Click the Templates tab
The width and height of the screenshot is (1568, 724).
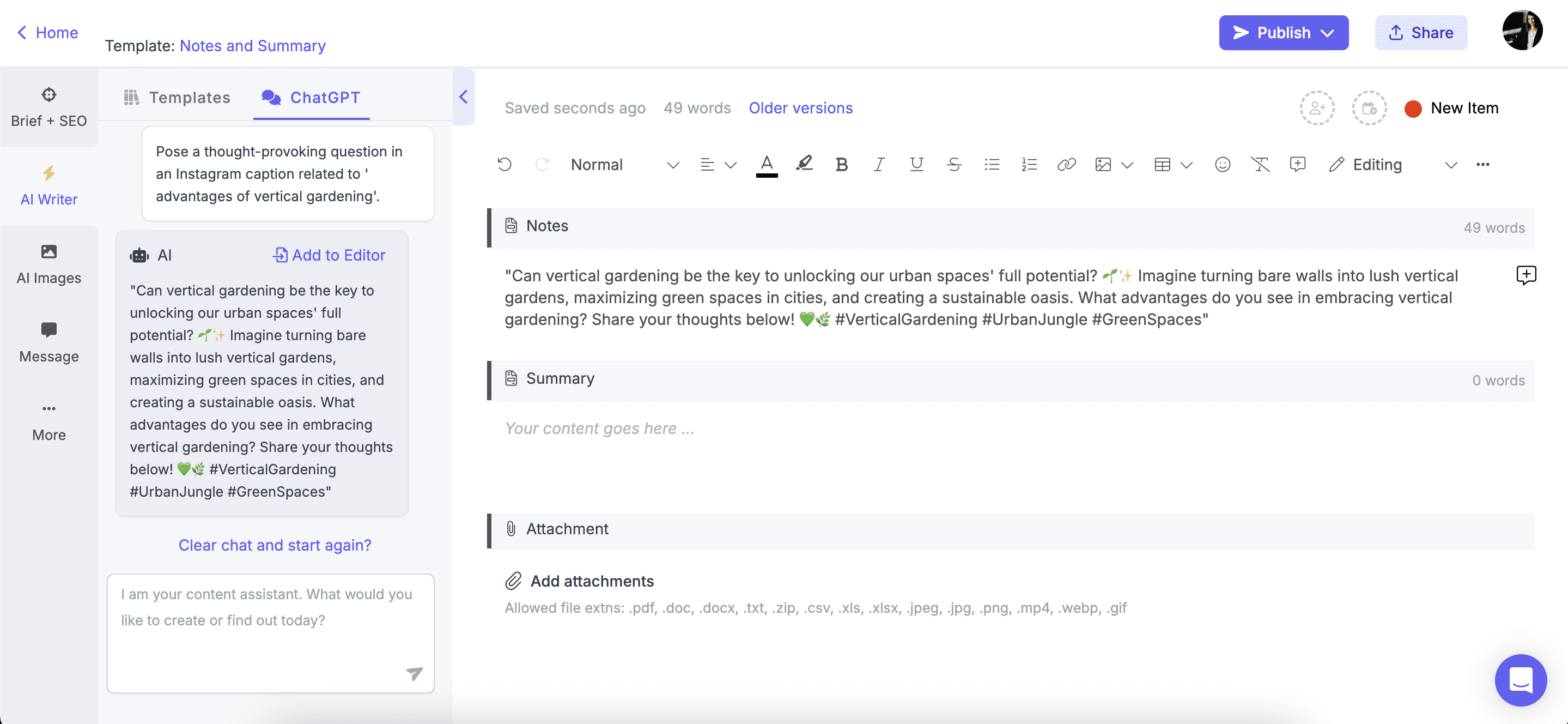point(177,97)
